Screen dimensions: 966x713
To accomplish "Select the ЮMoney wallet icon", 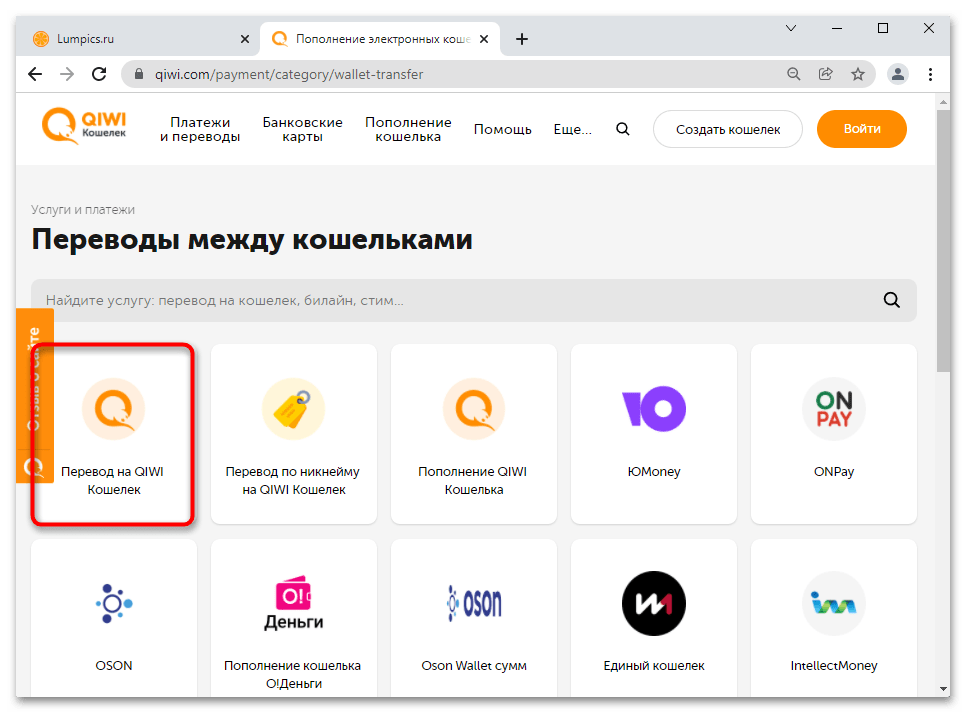I will coord(653,409).
